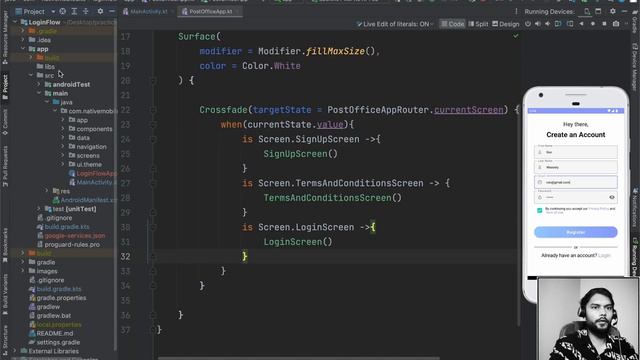Open the Commit tool window on sidebar
Viewport: 640px width, 360px height.
(5, 122)
